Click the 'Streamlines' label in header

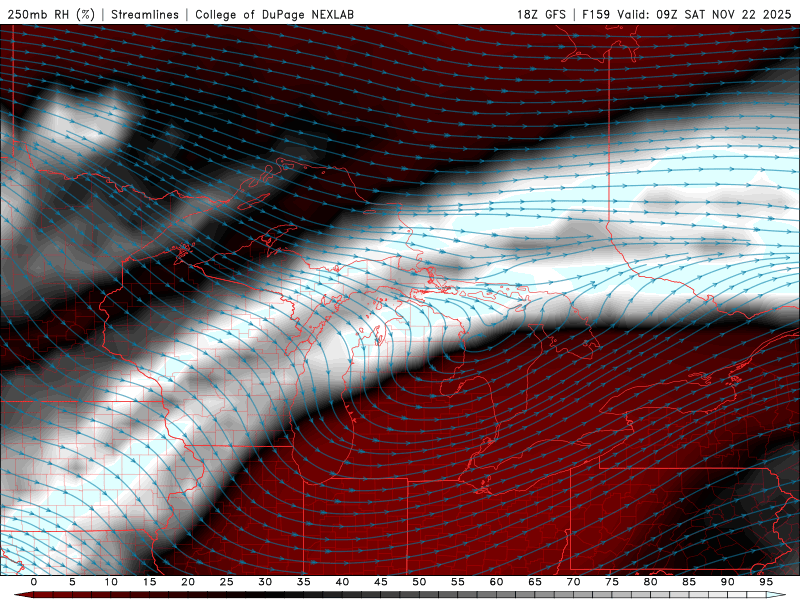click(x=145, y=15)
